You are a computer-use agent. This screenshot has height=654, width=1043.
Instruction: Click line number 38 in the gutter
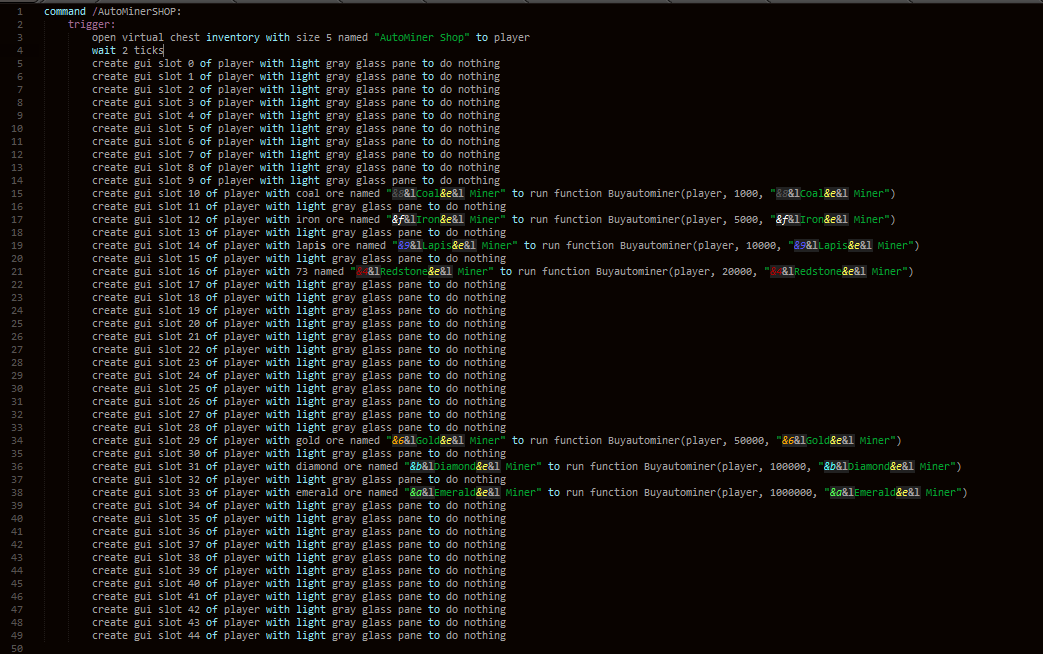coord(17,492)
